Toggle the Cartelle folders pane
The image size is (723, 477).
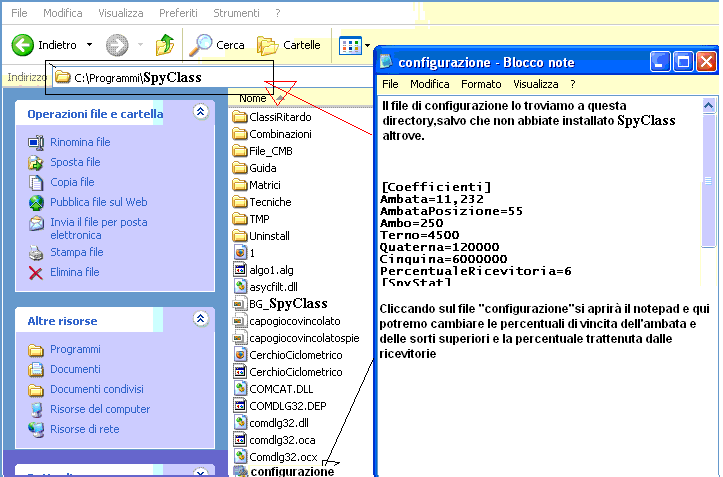(289, 45)
